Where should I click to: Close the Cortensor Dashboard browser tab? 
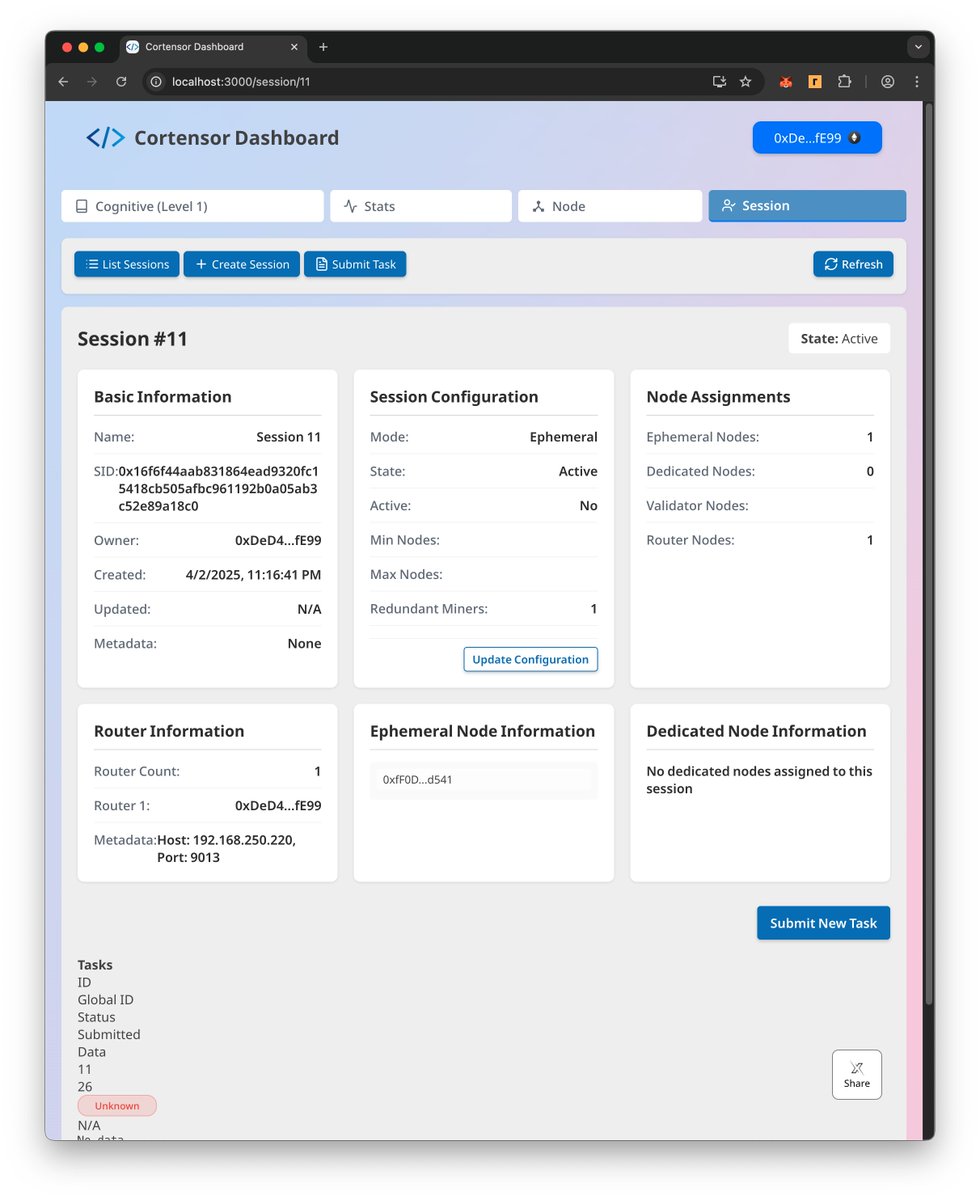[294, 47]
